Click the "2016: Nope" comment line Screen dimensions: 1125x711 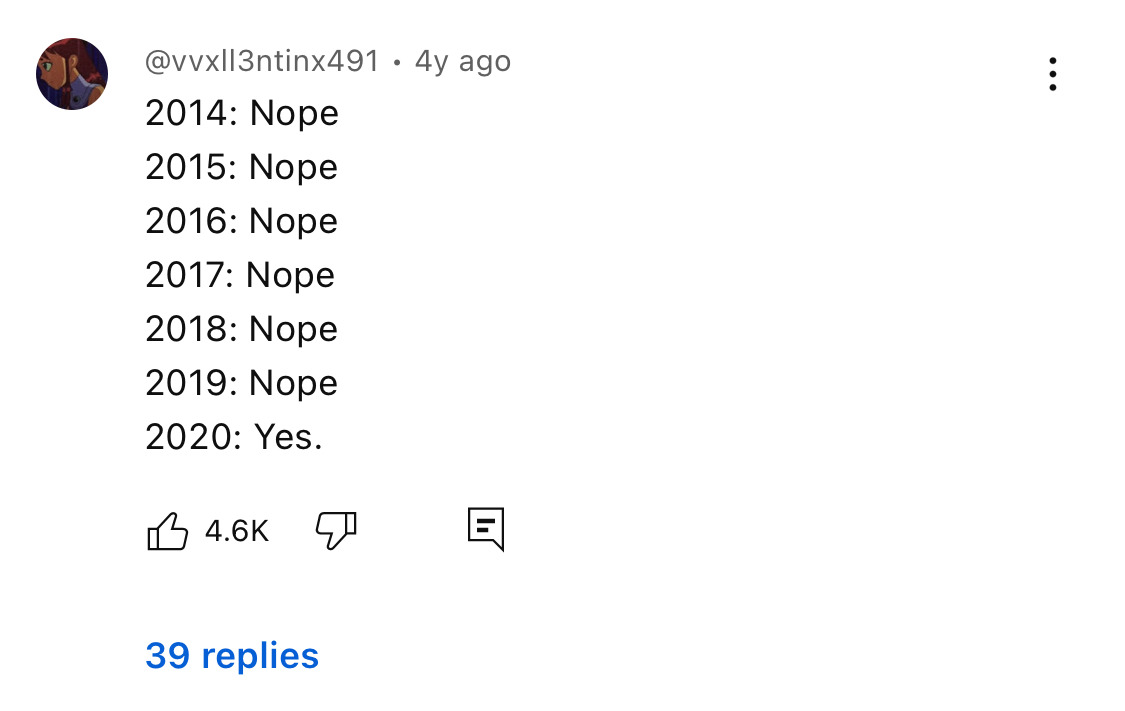(242, 222)
